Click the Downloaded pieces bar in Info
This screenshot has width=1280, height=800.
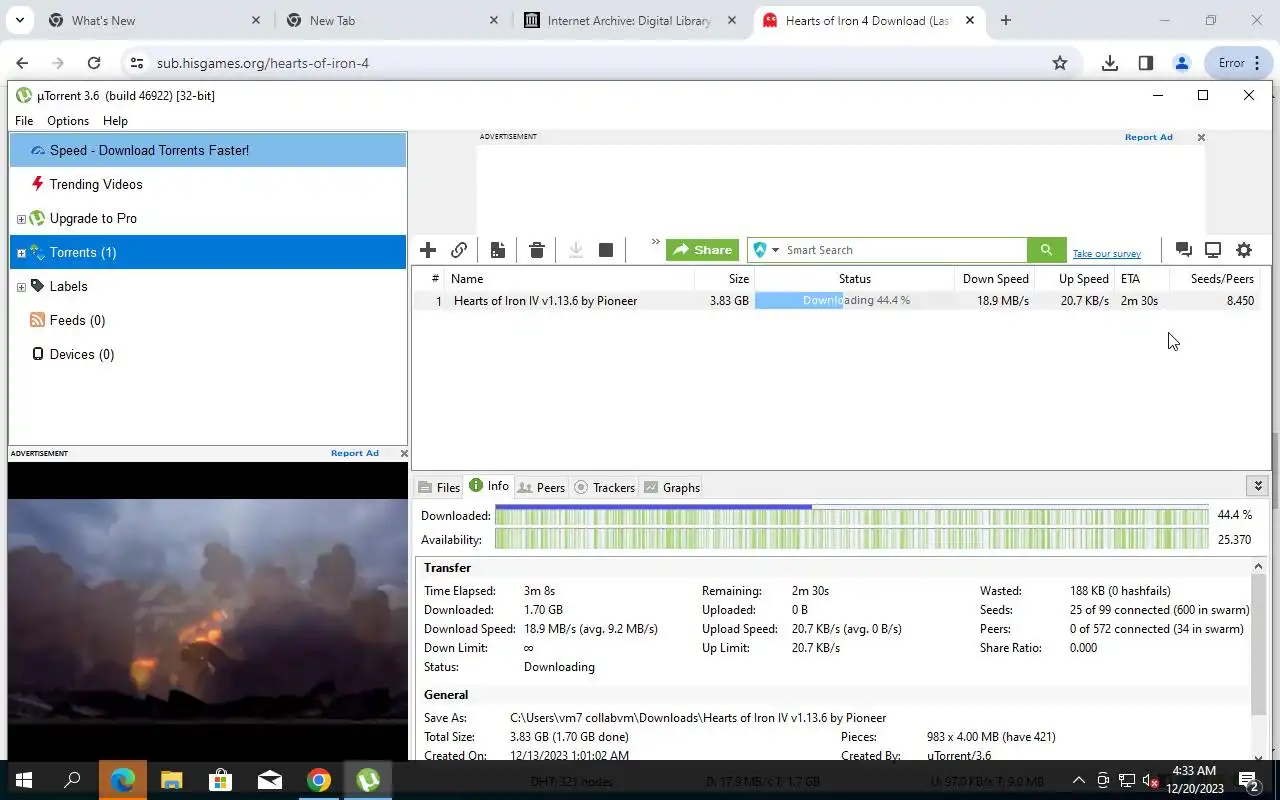tap(851, 515)
